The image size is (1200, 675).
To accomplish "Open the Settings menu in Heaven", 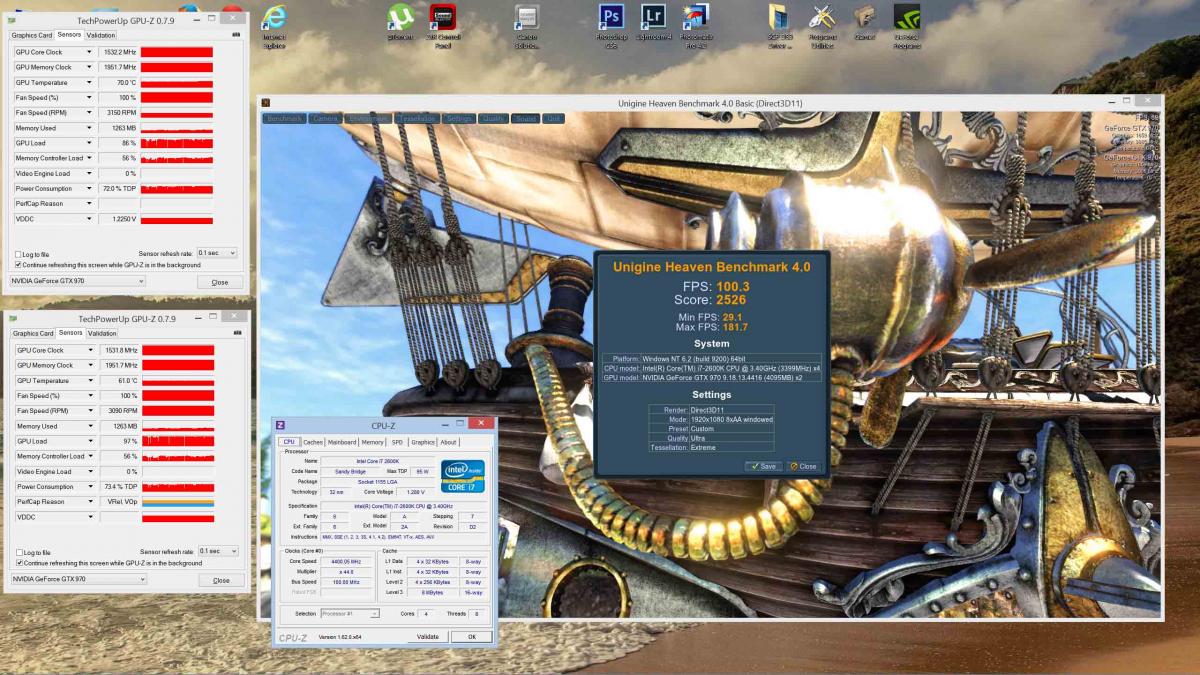I will coord(459,118).
